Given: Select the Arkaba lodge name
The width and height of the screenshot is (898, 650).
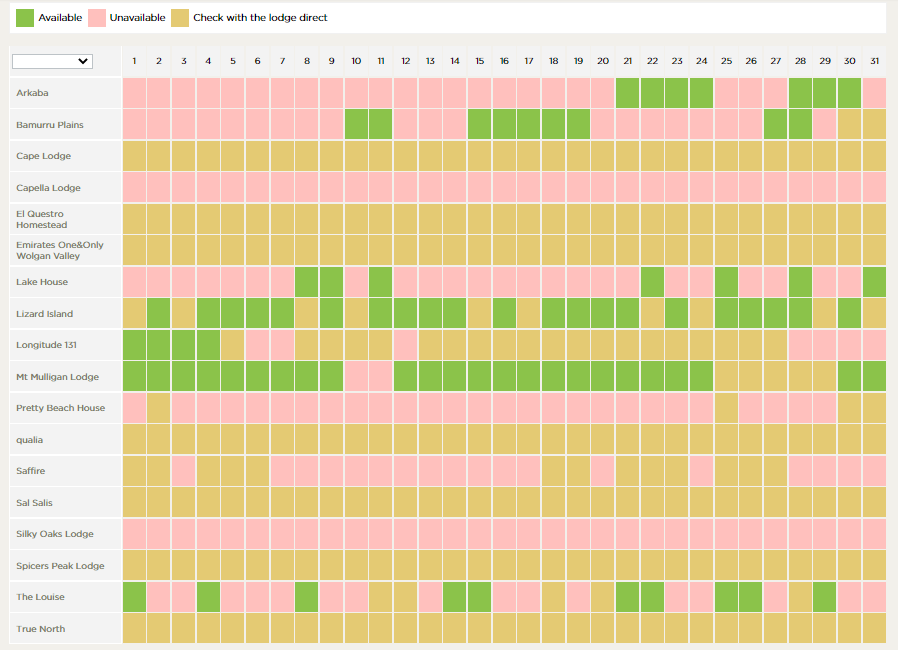Looking at the screenshot, I should coord(32,93).
